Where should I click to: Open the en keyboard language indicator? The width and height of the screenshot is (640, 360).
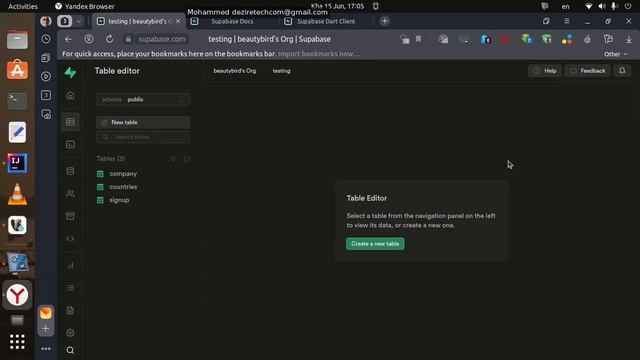[565, 6]
